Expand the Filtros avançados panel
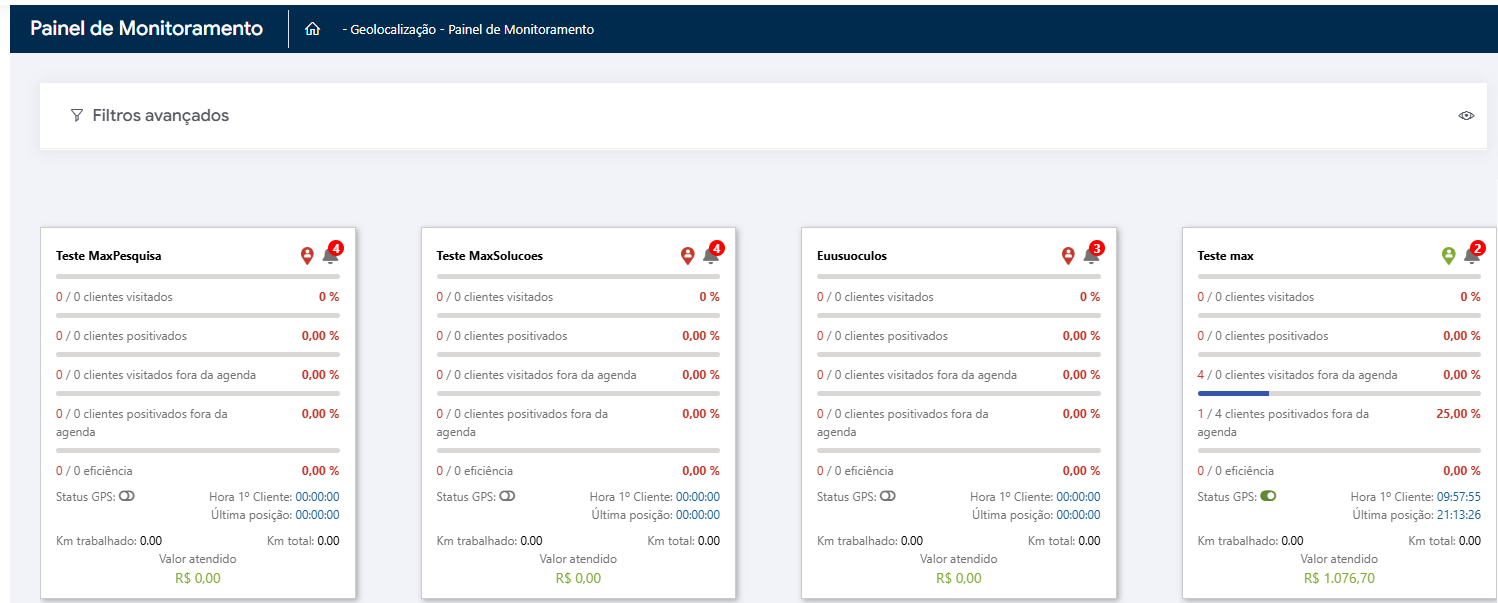Viewport: 1498px width, 603px height. (160, 116)
